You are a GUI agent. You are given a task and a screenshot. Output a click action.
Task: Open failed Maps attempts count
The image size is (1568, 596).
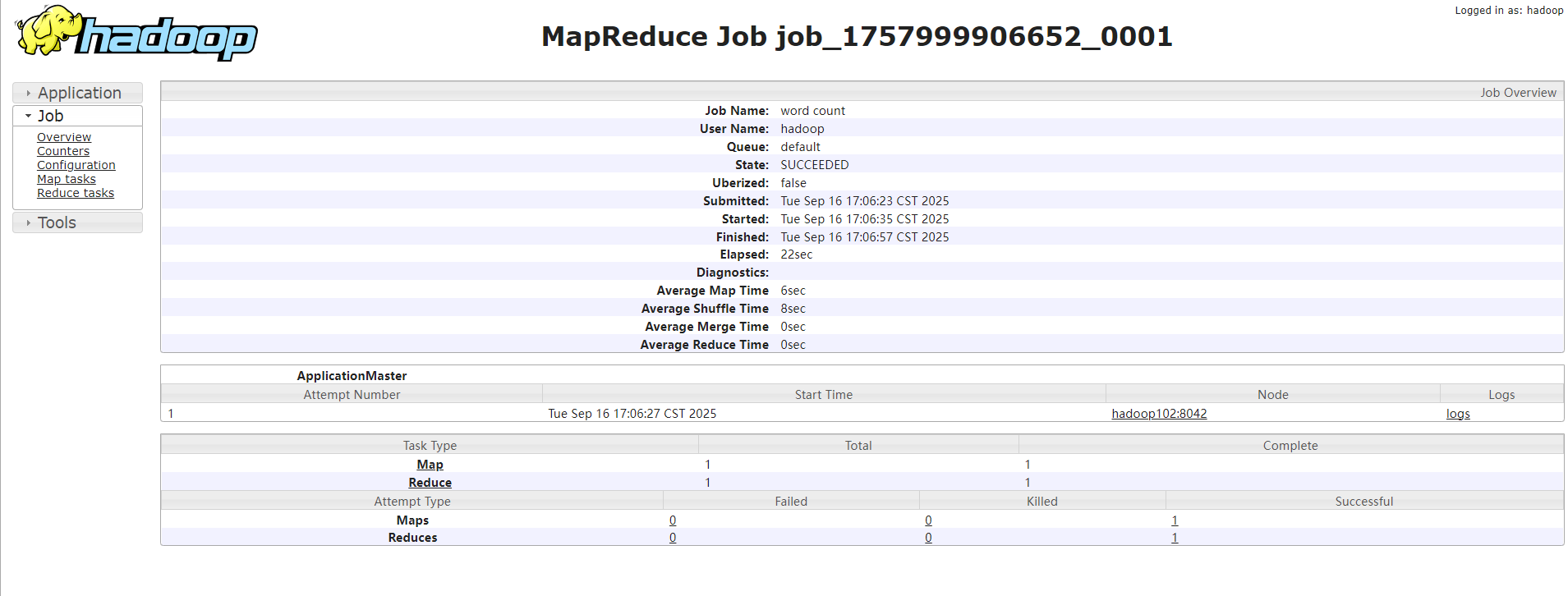coord(673,520)
